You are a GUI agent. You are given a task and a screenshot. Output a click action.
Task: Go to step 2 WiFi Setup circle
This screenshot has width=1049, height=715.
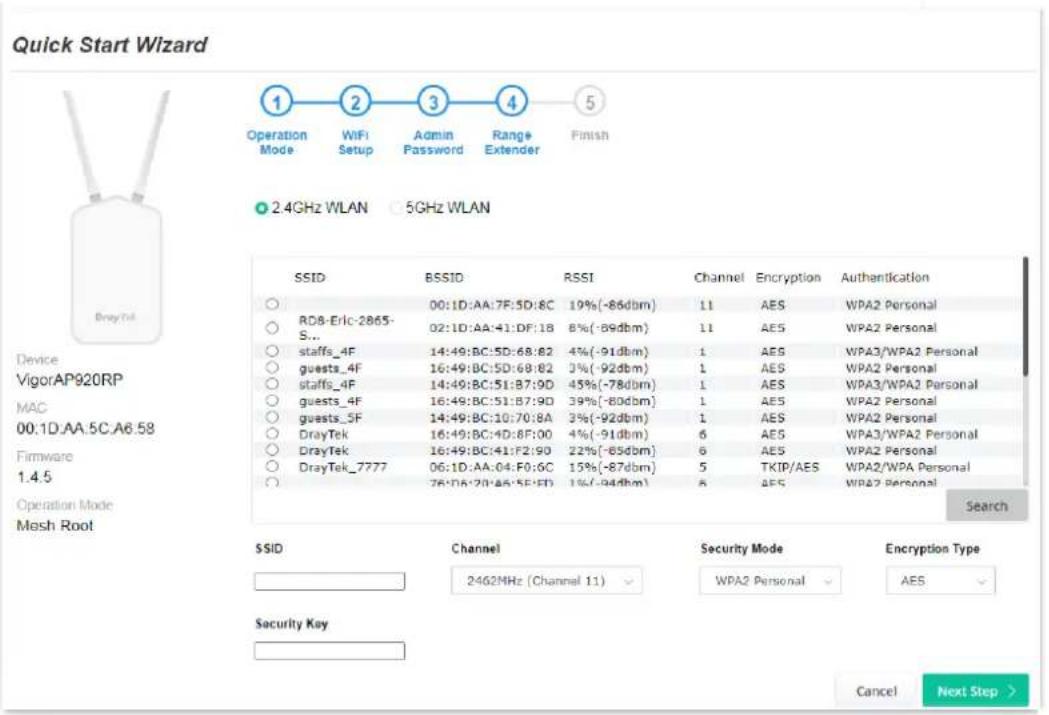[x=355, y=102]
